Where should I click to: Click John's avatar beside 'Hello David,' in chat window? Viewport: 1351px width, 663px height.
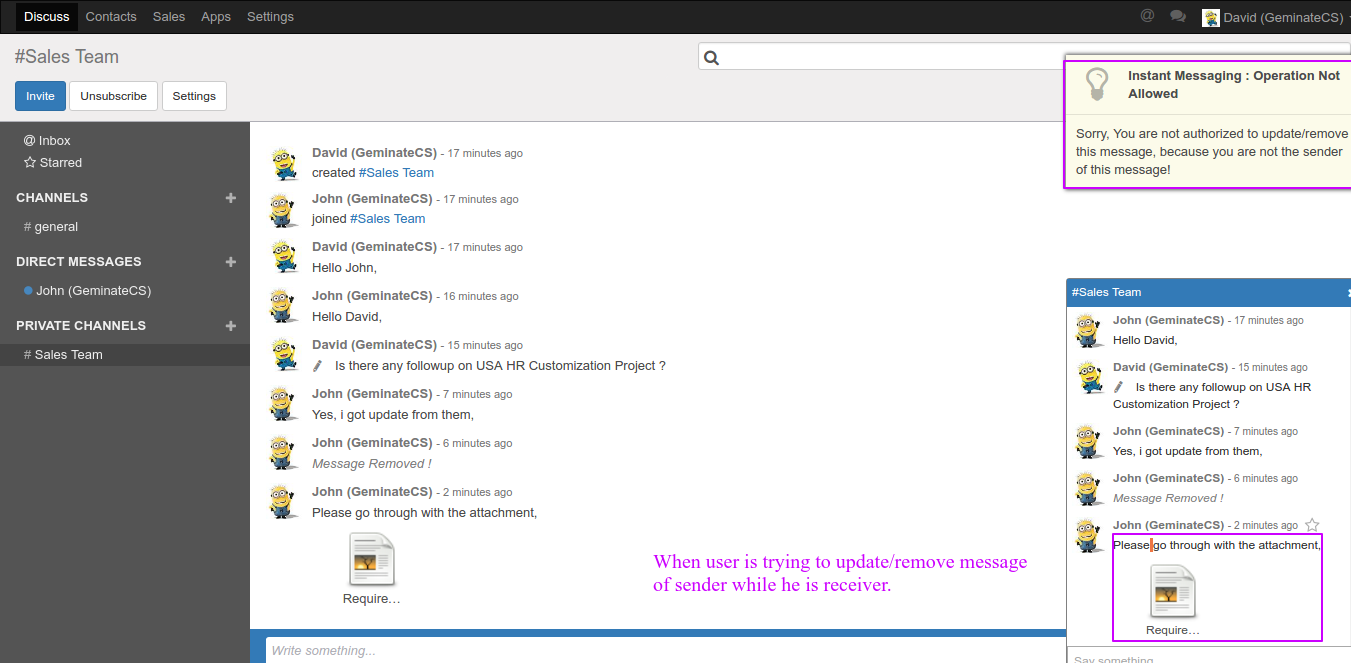[x=1089, y=330]
